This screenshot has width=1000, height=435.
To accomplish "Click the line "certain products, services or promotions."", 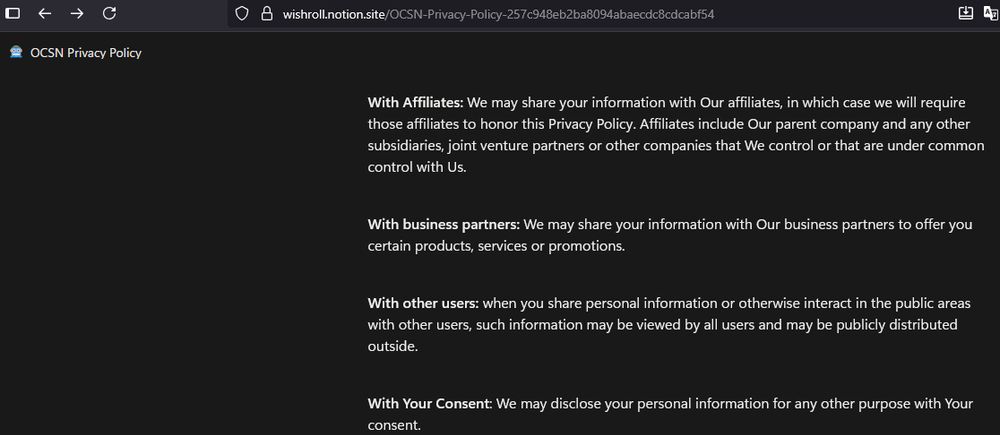I will (496, 246).
